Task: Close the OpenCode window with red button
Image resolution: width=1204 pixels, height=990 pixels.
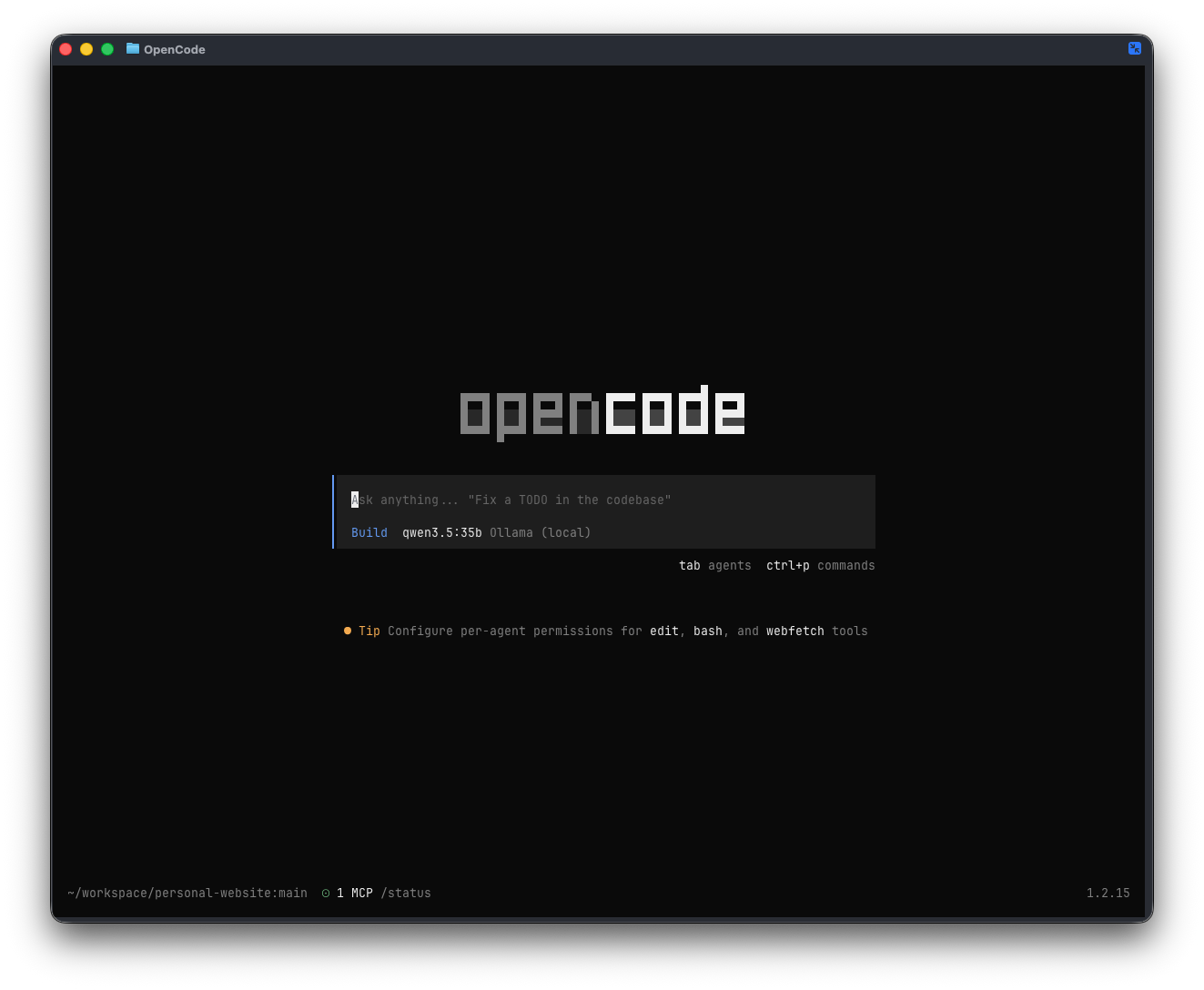Action: point(66,49)
